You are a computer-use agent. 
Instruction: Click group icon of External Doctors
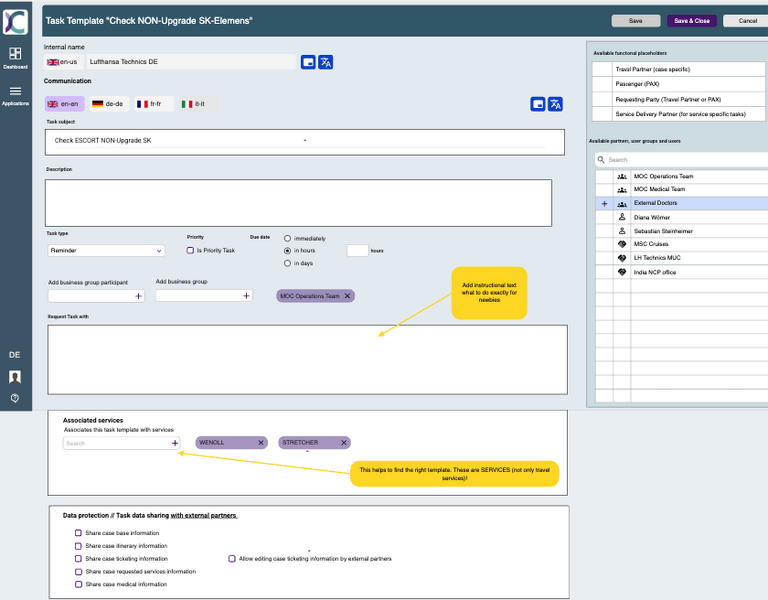point(622,204)
